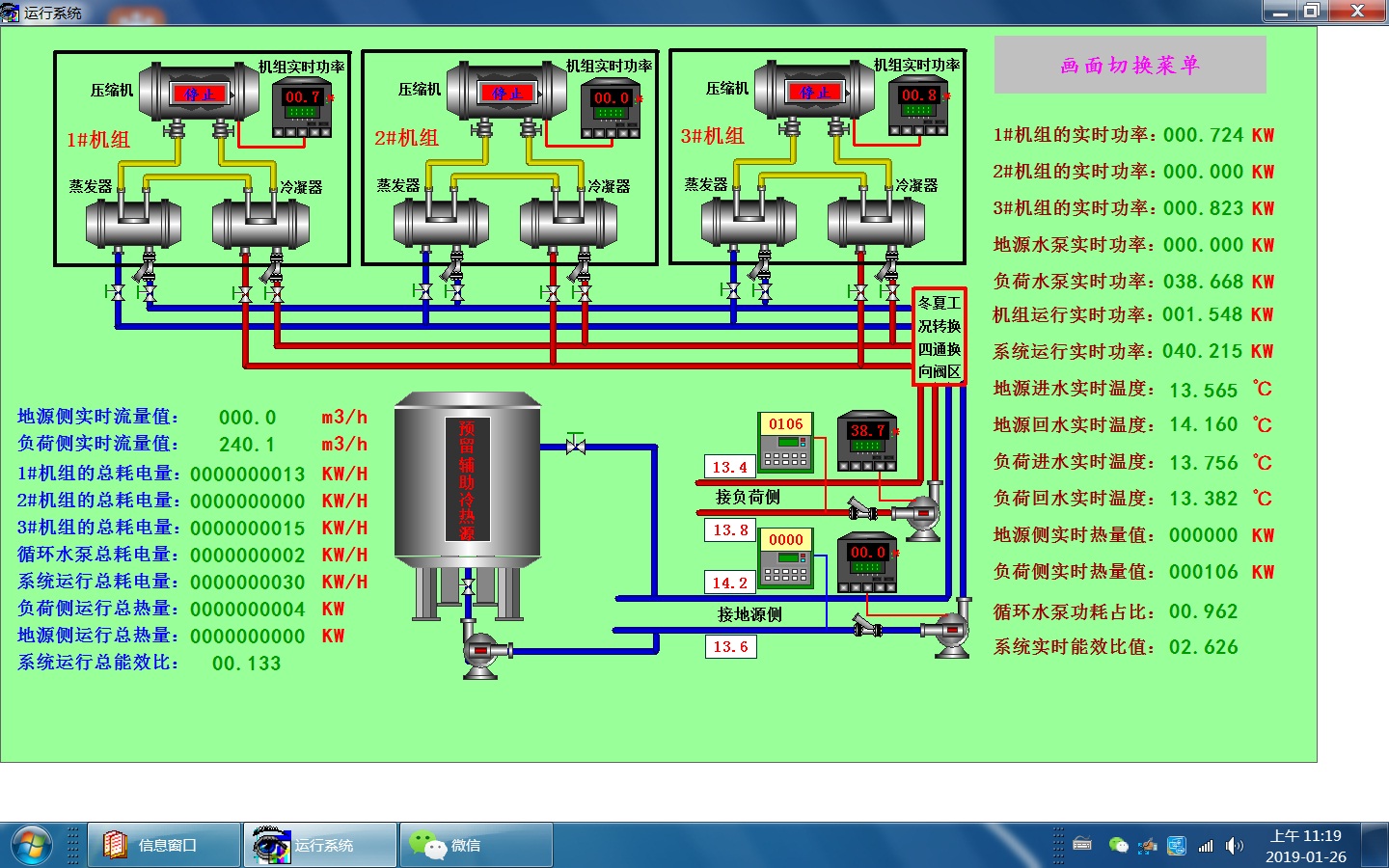Click the 画面切换菜单 button

pyautogui.click(x=1130, y=65)
